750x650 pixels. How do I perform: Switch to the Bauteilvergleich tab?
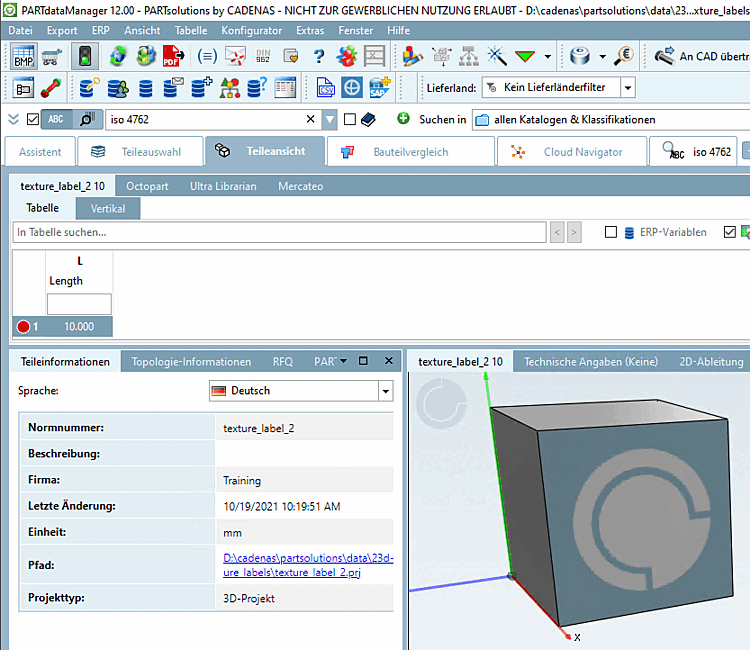coord(410,152)
